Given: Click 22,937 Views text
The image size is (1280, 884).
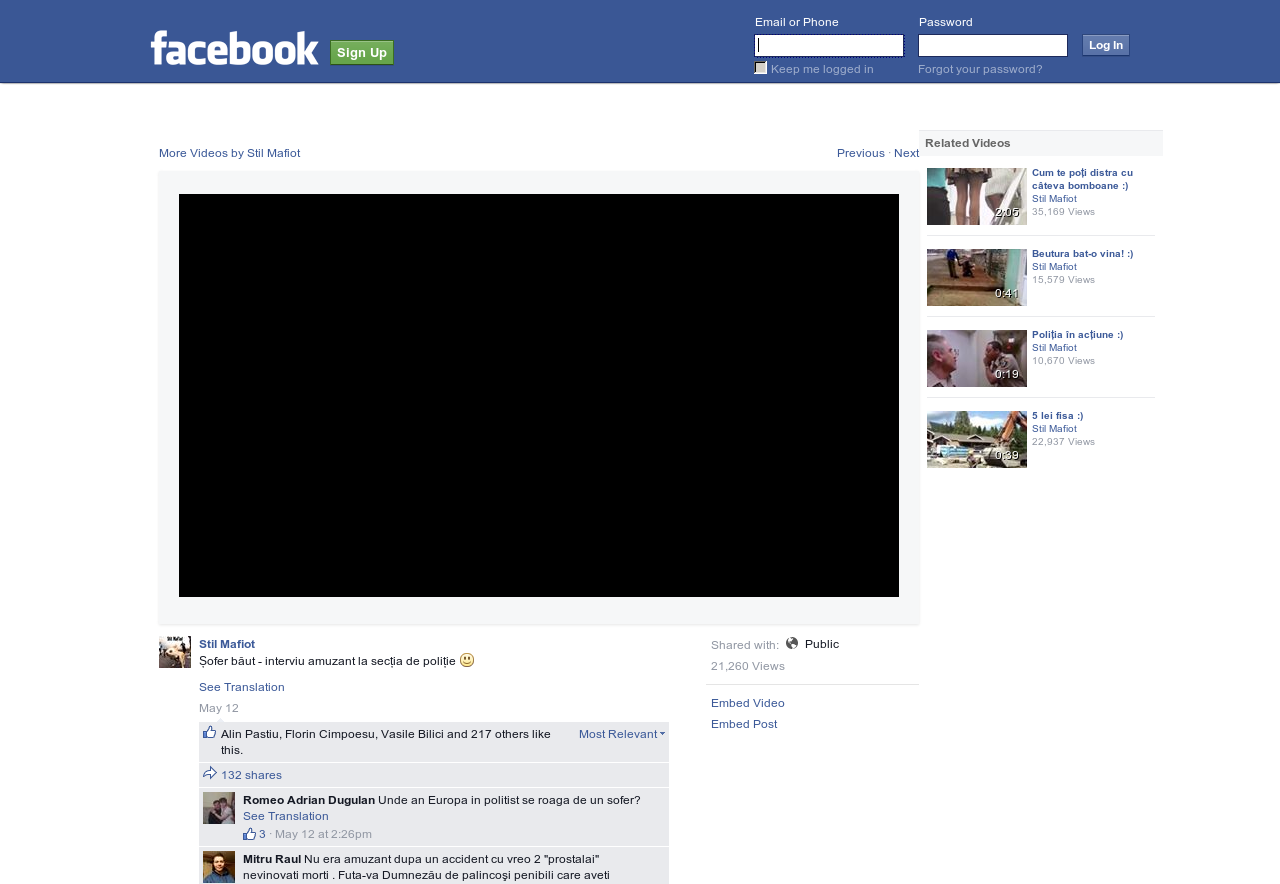Looking at the screenshot, I should coord(1064,442).
